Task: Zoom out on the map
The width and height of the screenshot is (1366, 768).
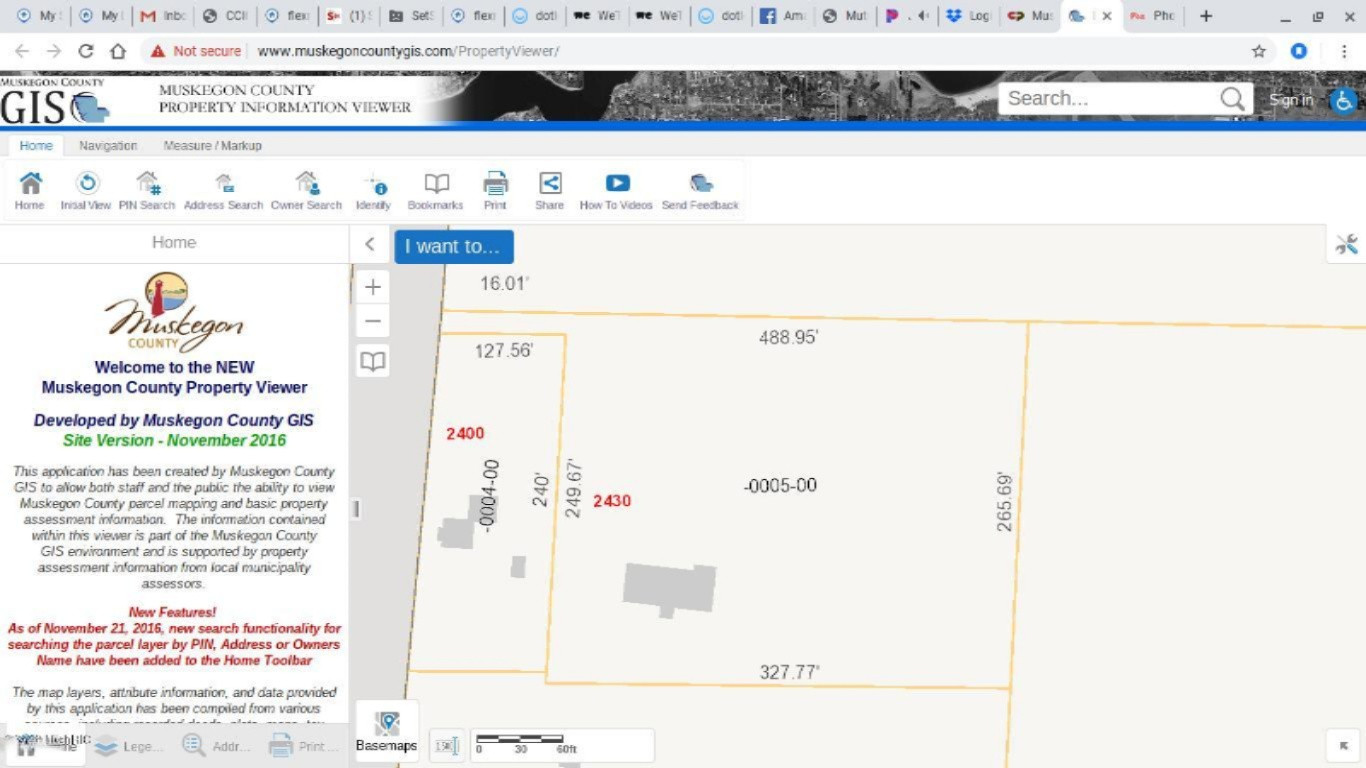Action: (x=373, y=321)
